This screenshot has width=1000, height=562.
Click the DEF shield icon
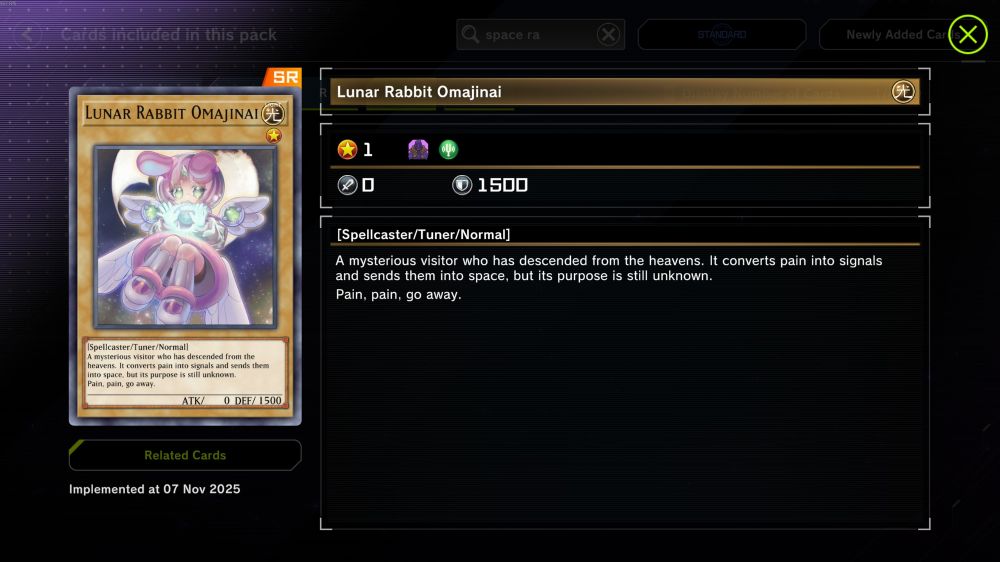(x=462, y=185)
